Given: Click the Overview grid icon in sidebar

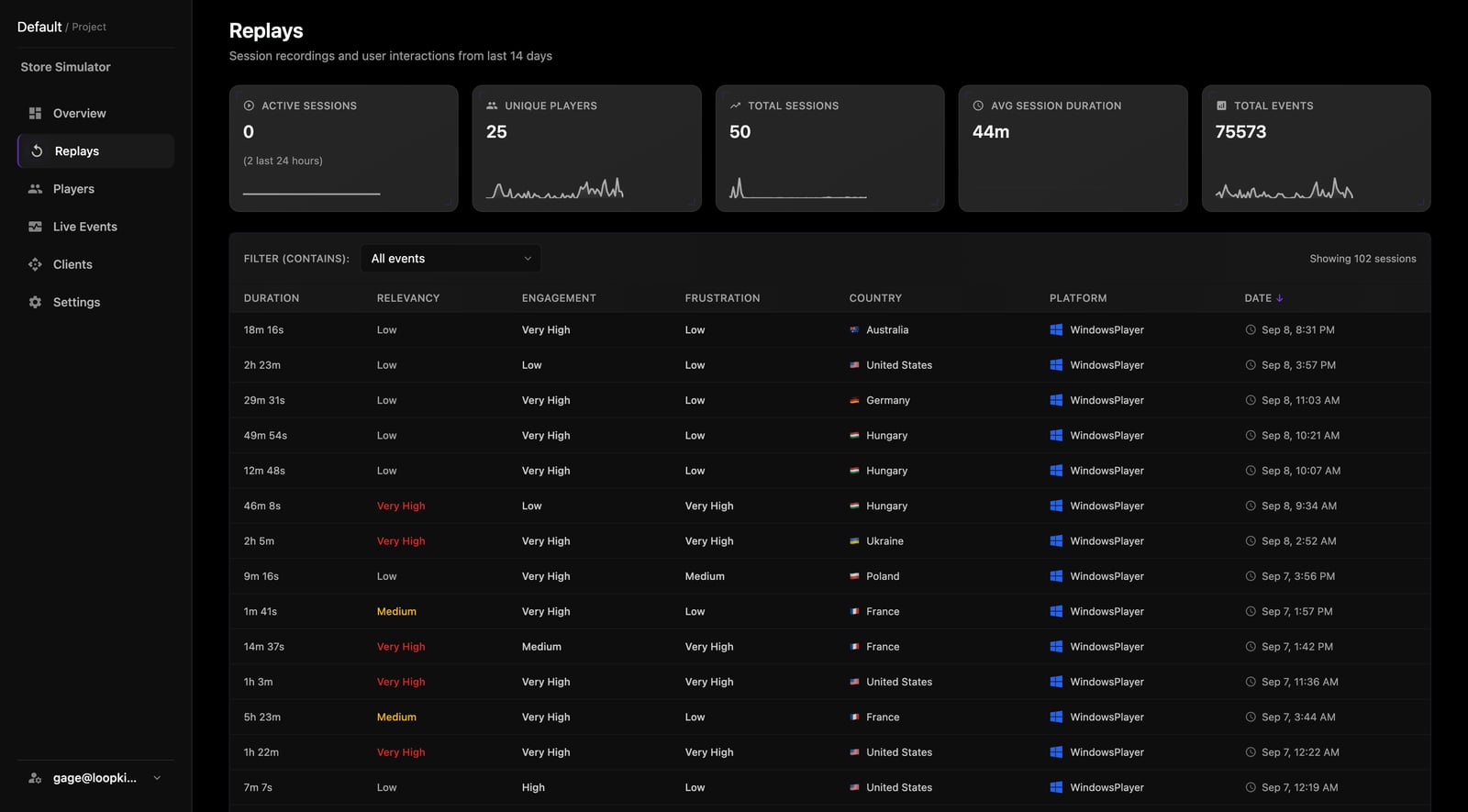Looking at the screenshot, I should click(35, 113).
